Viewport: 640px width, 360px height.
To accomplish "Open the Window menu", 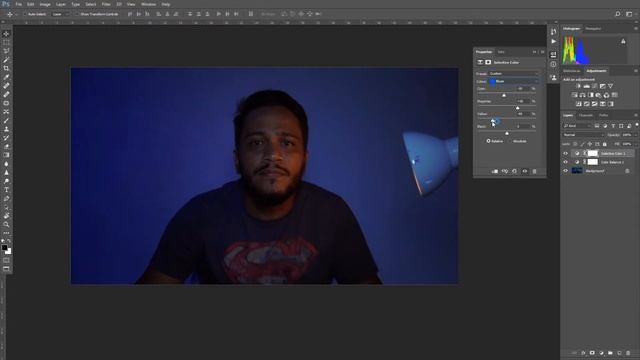I will [148, 4].
